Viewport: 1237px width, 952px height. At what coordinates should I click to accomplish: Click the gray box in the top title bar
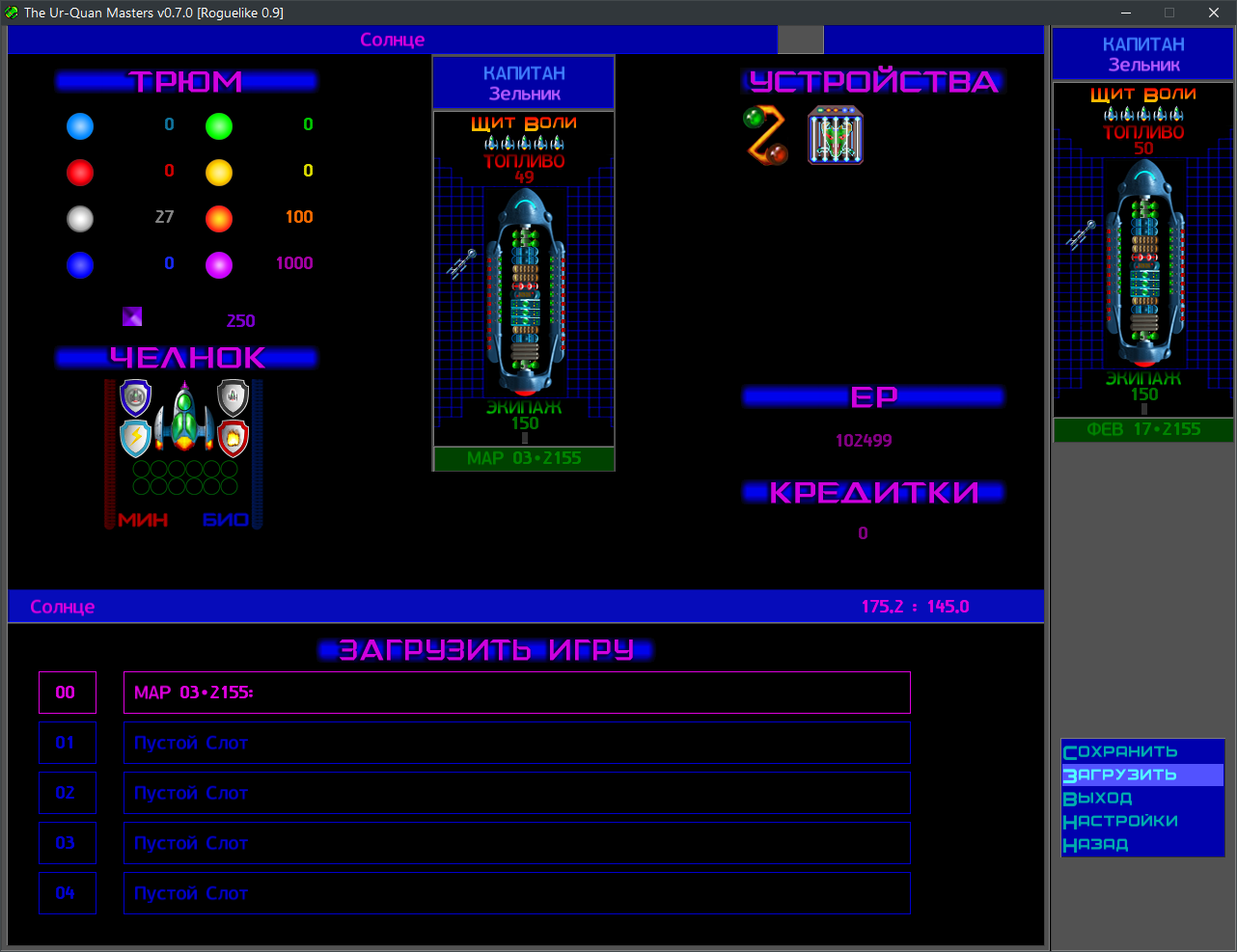tap(801, 40)
